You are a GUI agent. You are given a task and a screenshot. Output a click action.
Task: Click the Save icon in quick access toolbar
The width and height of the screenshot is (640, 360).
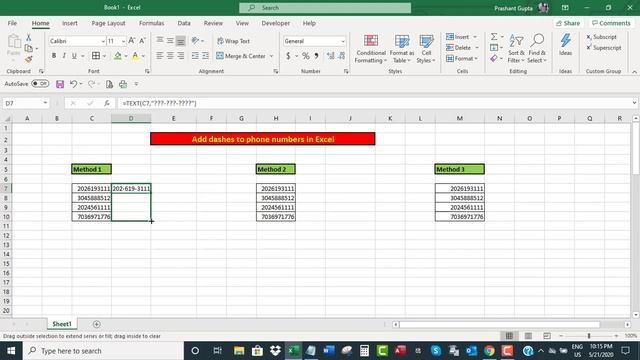60,84
